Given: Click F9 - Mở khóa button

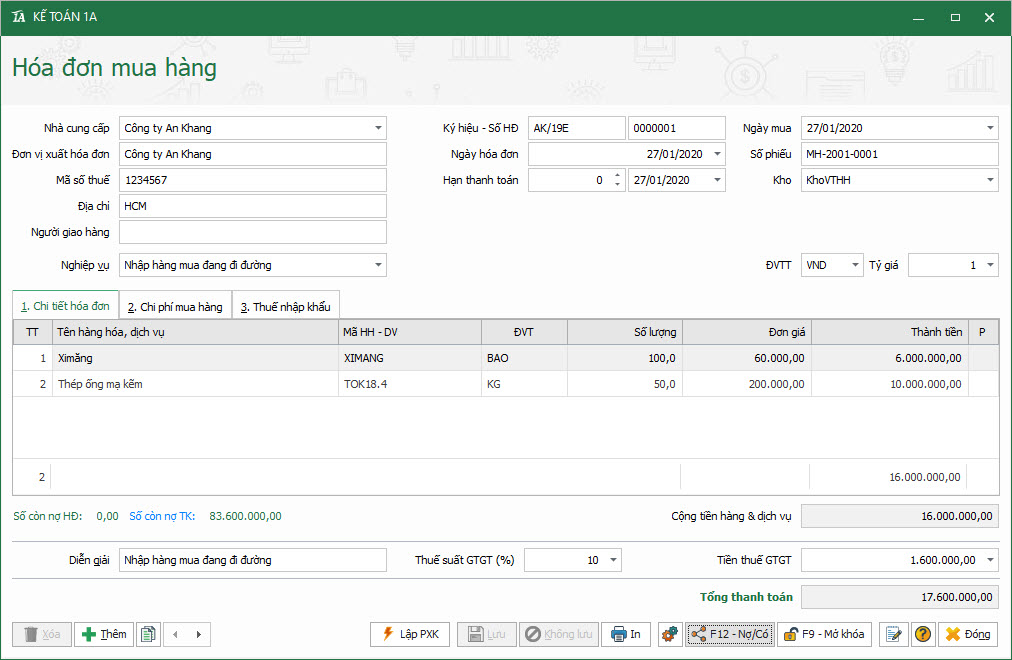Looking at the screenshot, I should click(x=825, y=634).
